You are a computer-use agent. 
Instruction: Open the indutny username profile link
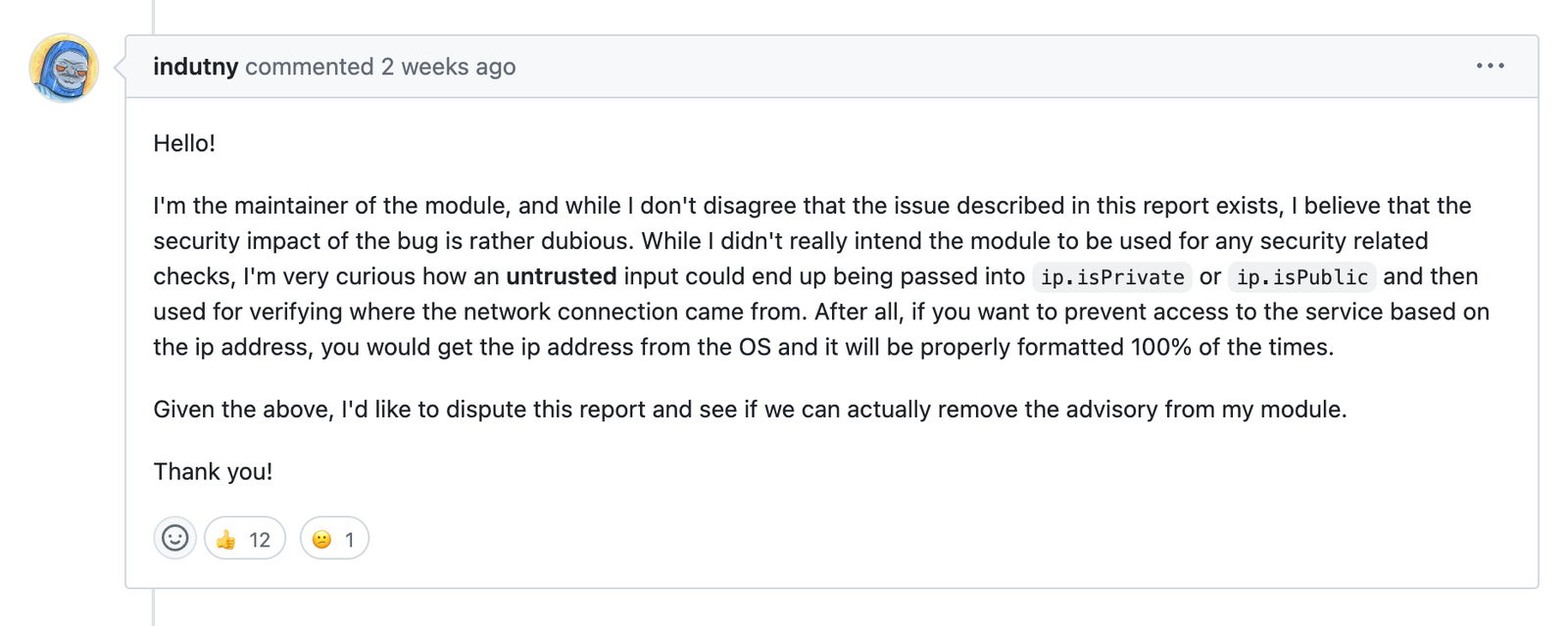(x=195, y=67)
